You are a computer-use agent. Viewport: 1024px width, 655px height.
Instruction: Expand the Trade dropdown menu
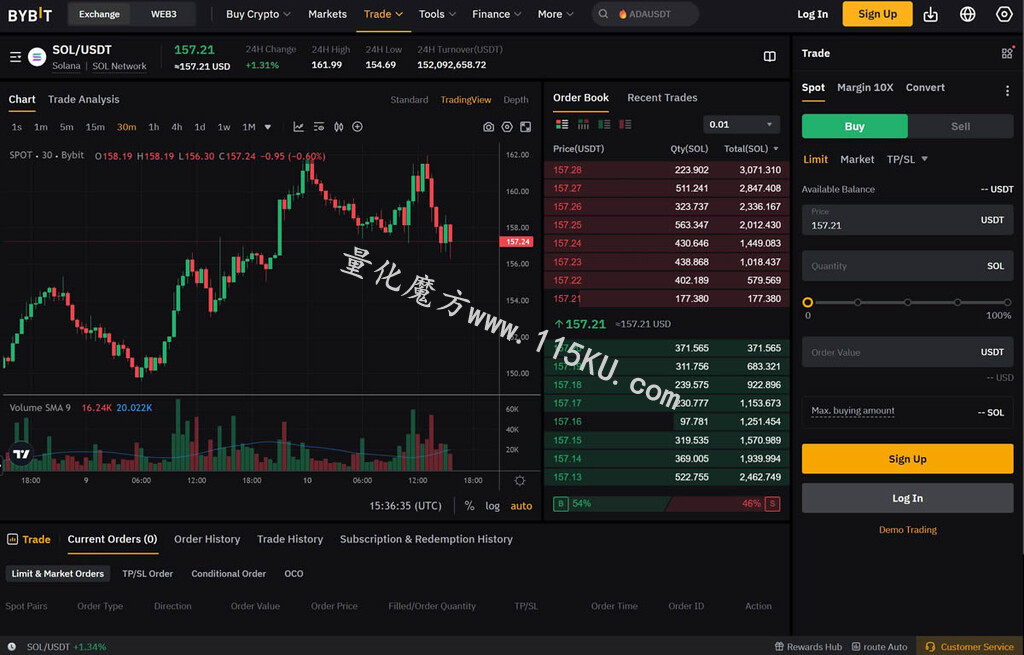383,14
